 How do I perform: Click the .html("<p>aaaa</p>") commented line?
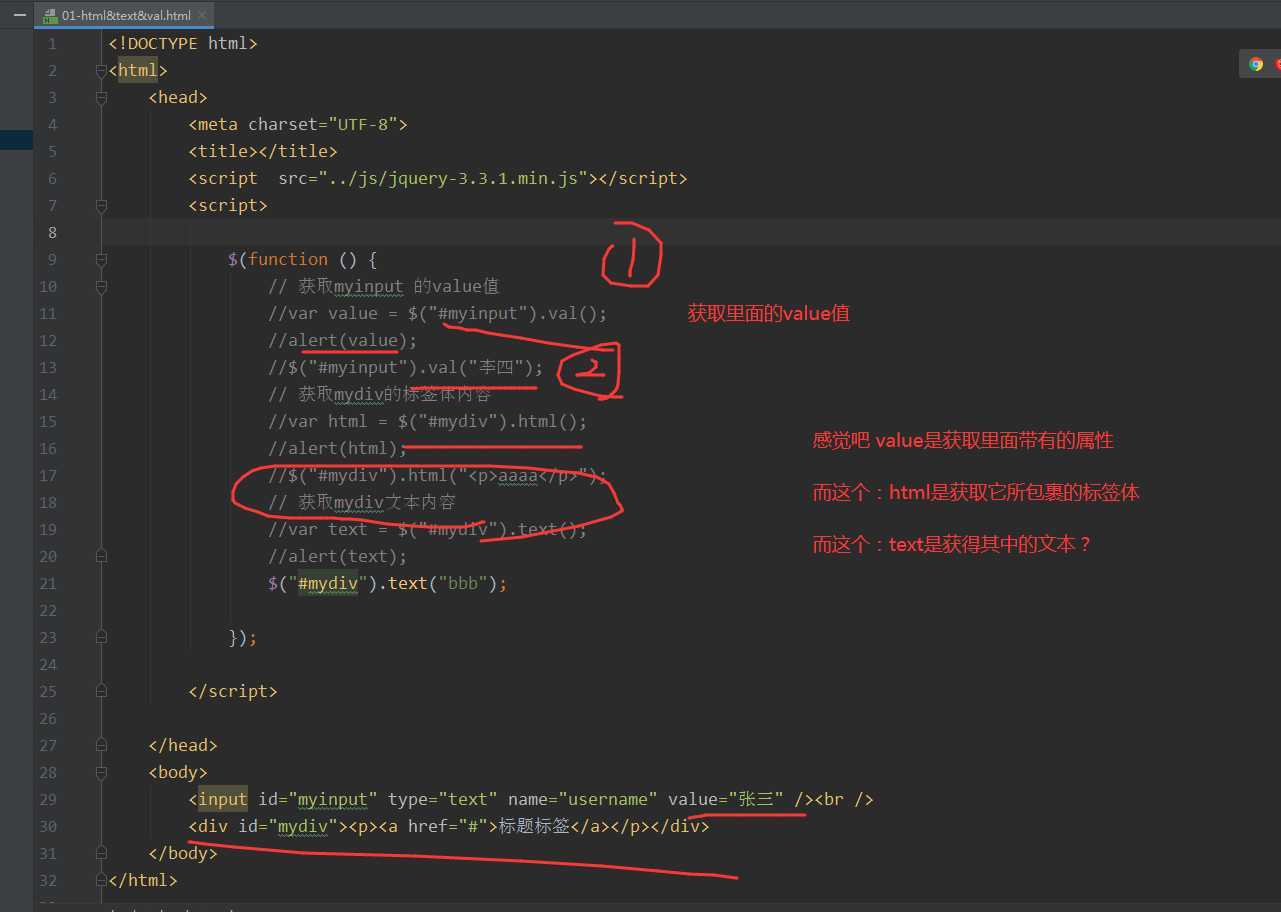click(437, 476)
